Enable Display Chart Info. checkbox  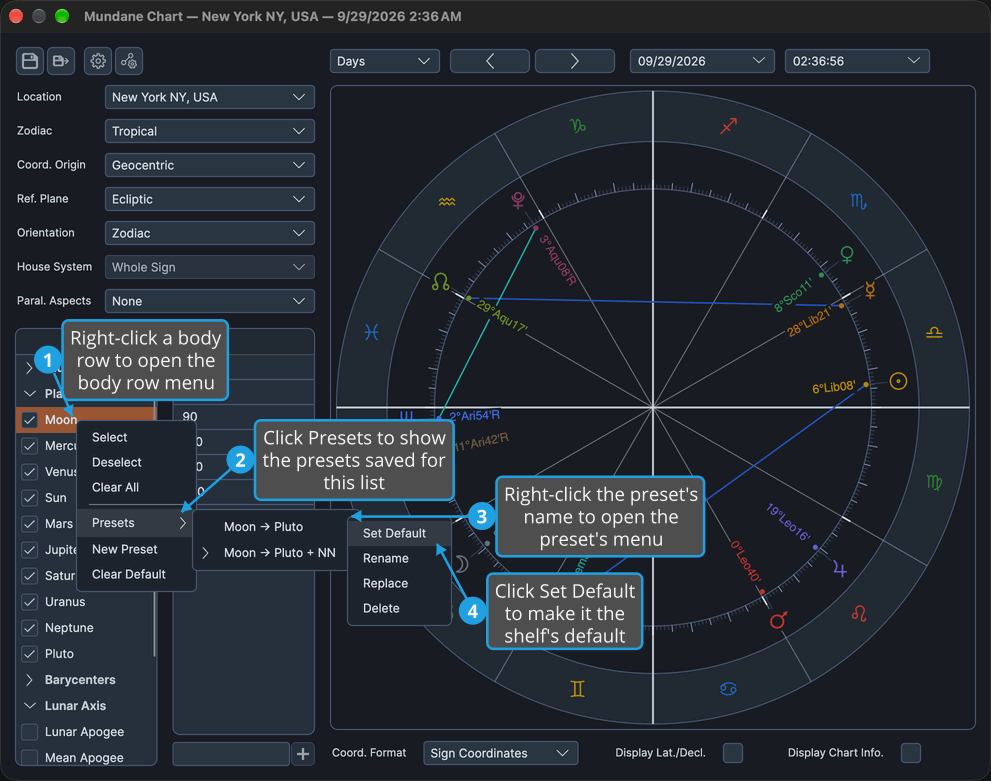tap(911, 753)
